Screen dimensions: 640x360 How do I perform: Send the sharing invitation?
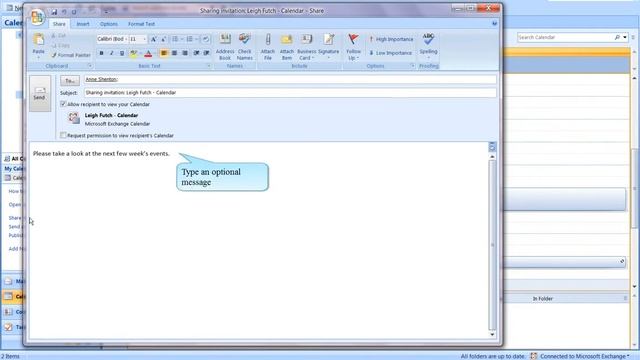[x=40, y=93]
